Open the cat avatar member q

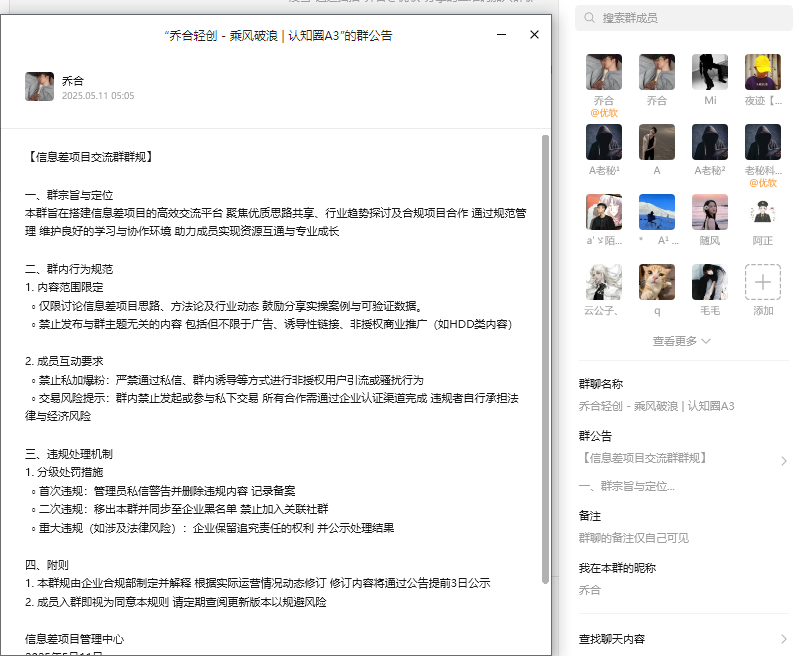coord(657,282)
